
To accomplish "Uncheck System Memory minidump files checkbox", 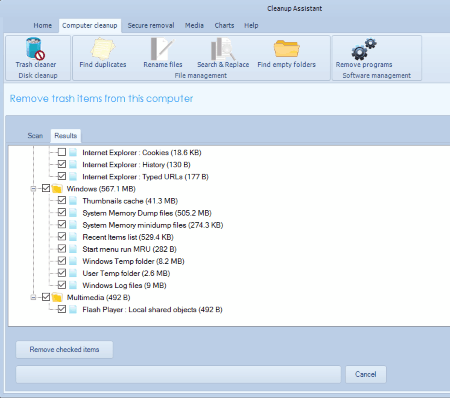I will coord(62,224).
